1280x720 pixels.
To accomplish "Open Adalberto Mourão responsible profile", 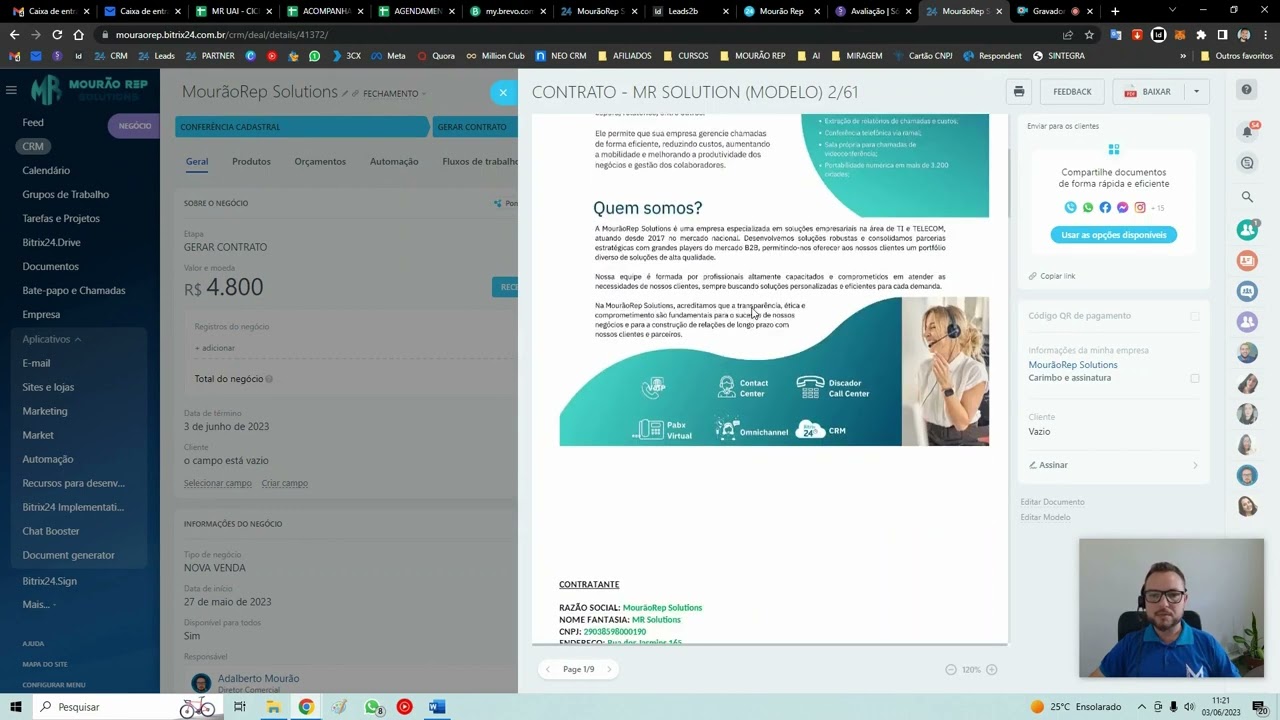I will (x=258, y=678).
